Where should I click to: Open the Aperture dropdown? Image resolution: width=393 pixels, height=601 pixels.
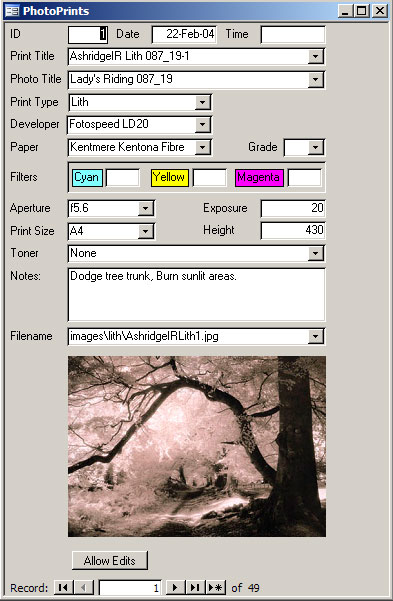click(145, 208)
